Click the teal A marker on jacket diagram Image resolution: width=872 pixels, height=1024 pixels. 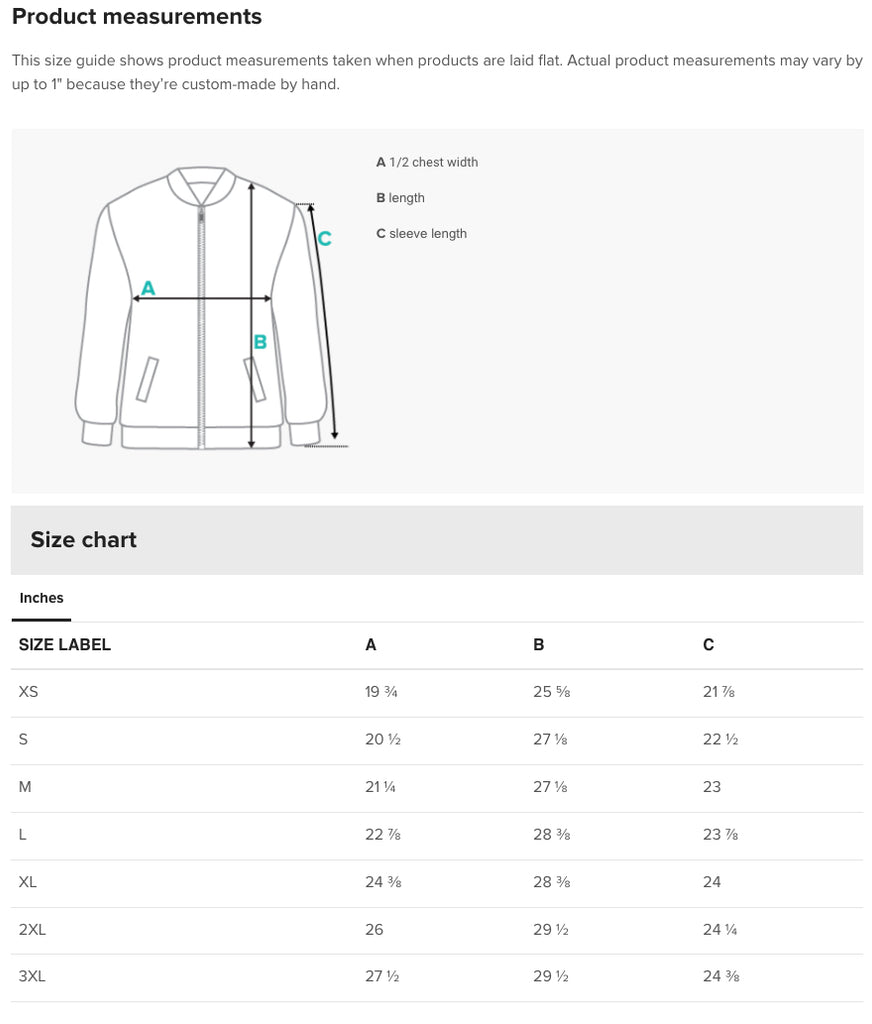tap(148, 288)
